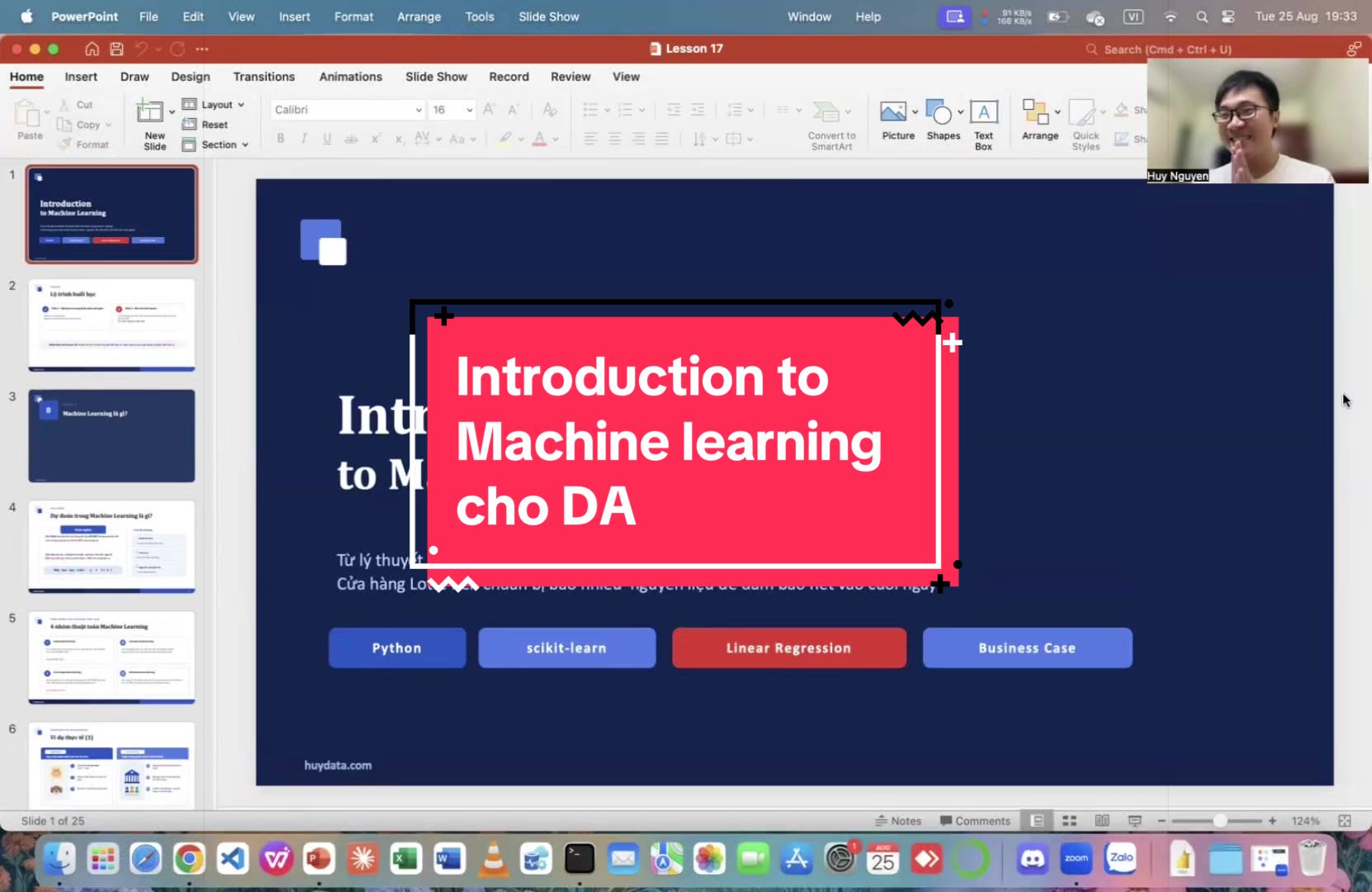Undo the last action
1372x892 pixels.
coord(141,49)
